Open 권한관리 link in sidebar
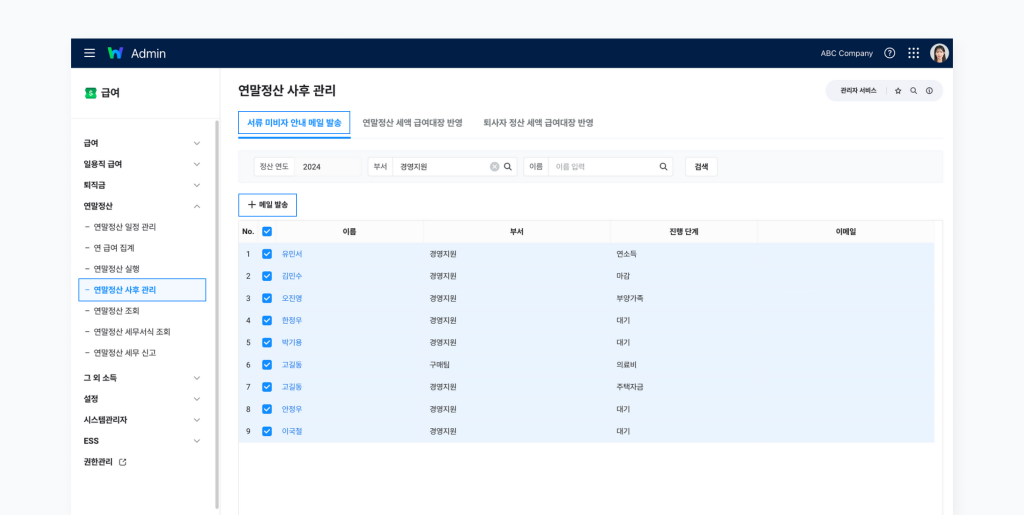Screen dimensions: 1024x515 pos(99,462)
